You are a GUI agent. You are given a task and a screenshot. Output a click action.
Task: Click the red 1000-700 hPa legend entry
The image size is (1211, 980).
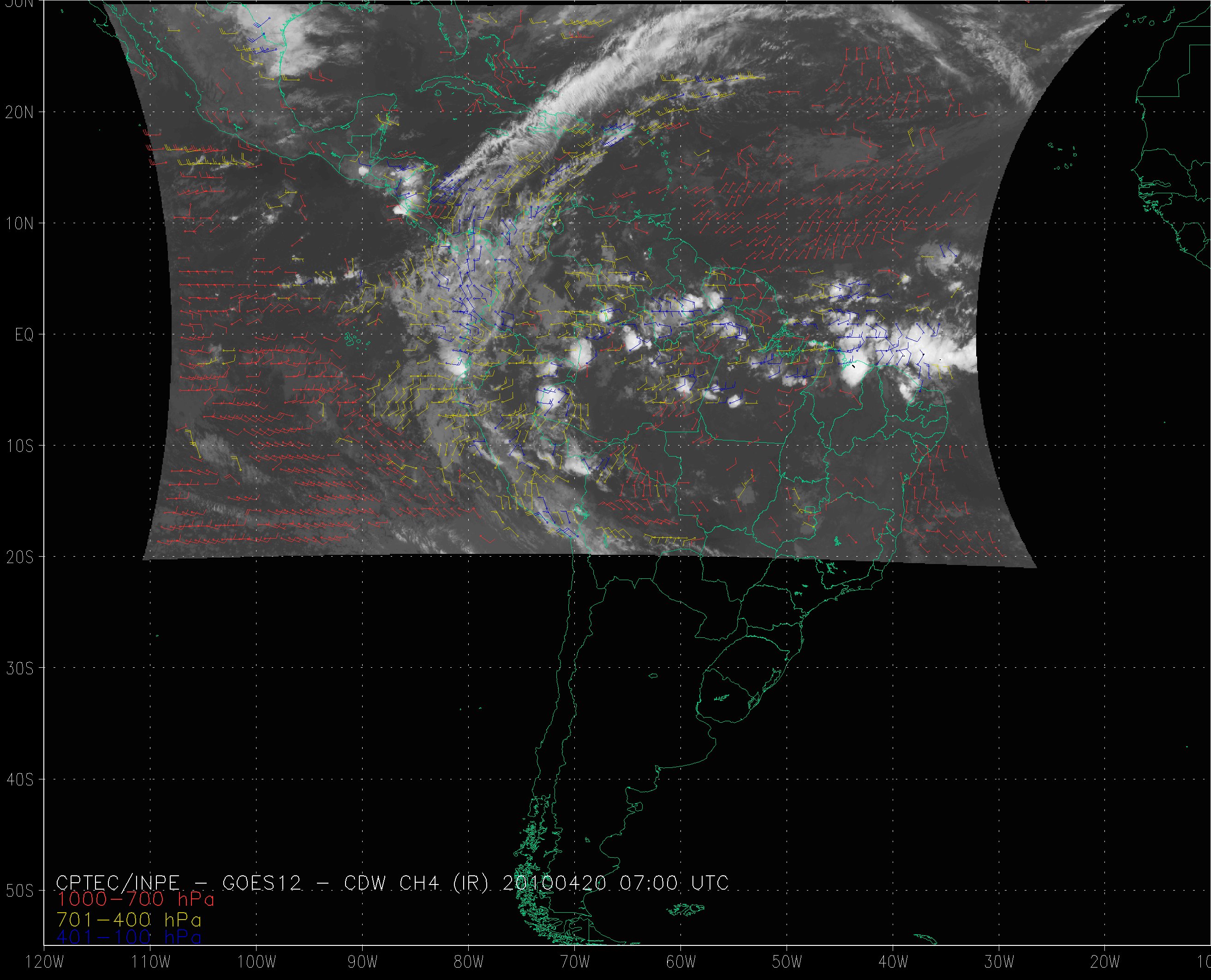(x=136, y=899)
